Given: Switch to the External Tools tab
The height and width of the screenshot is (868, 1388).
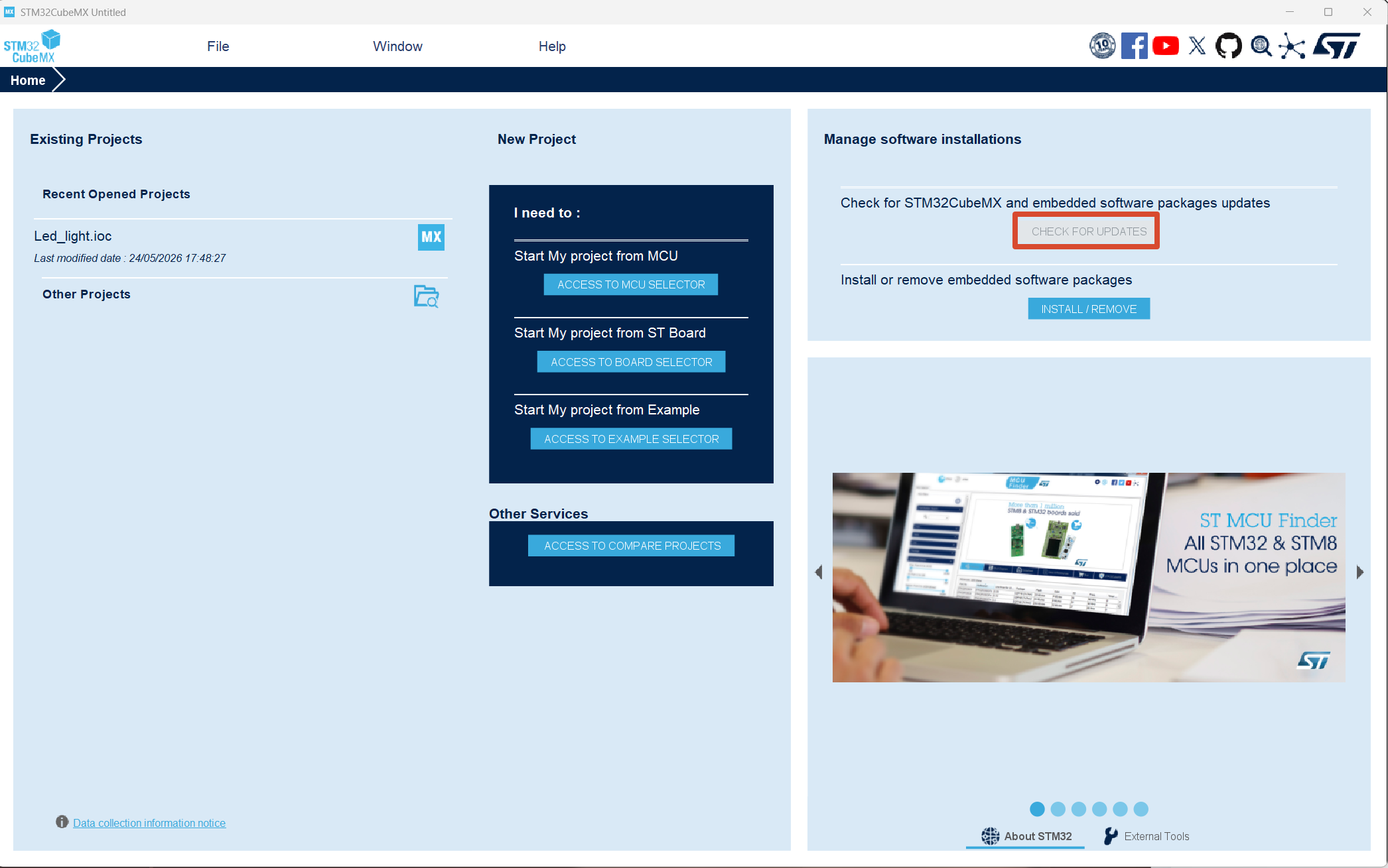Looking at the screenshot, I should coord(1146,837).
